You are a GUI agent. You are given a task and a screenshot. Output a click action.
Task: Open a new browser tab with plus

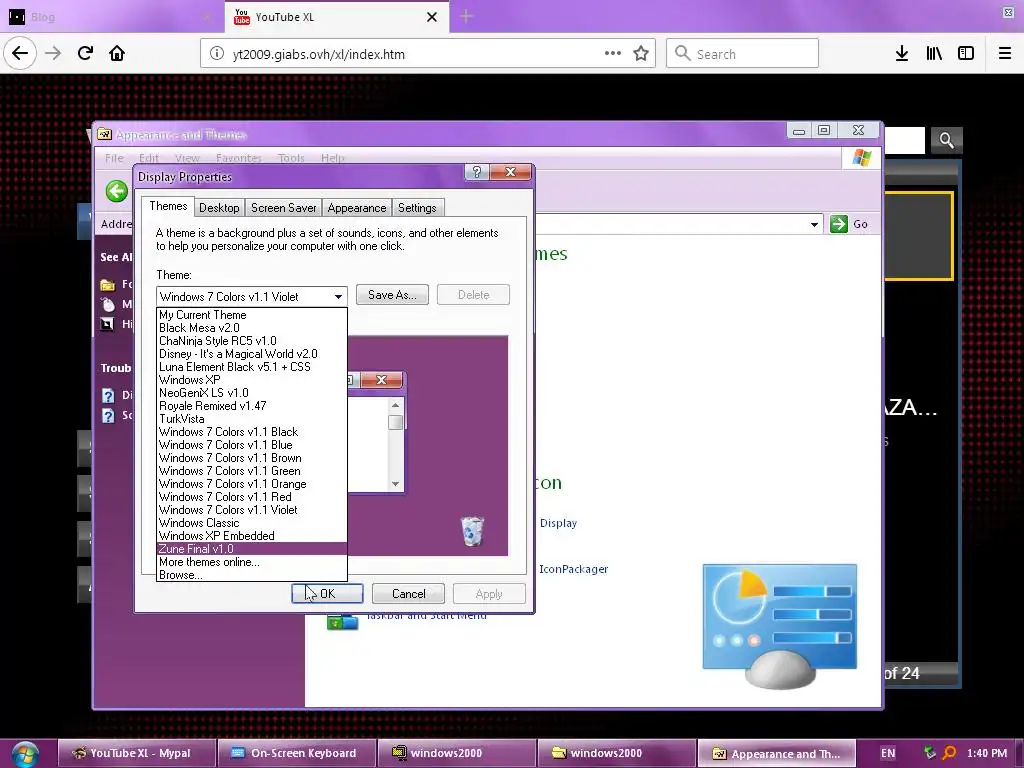click(x=466, y=16)
